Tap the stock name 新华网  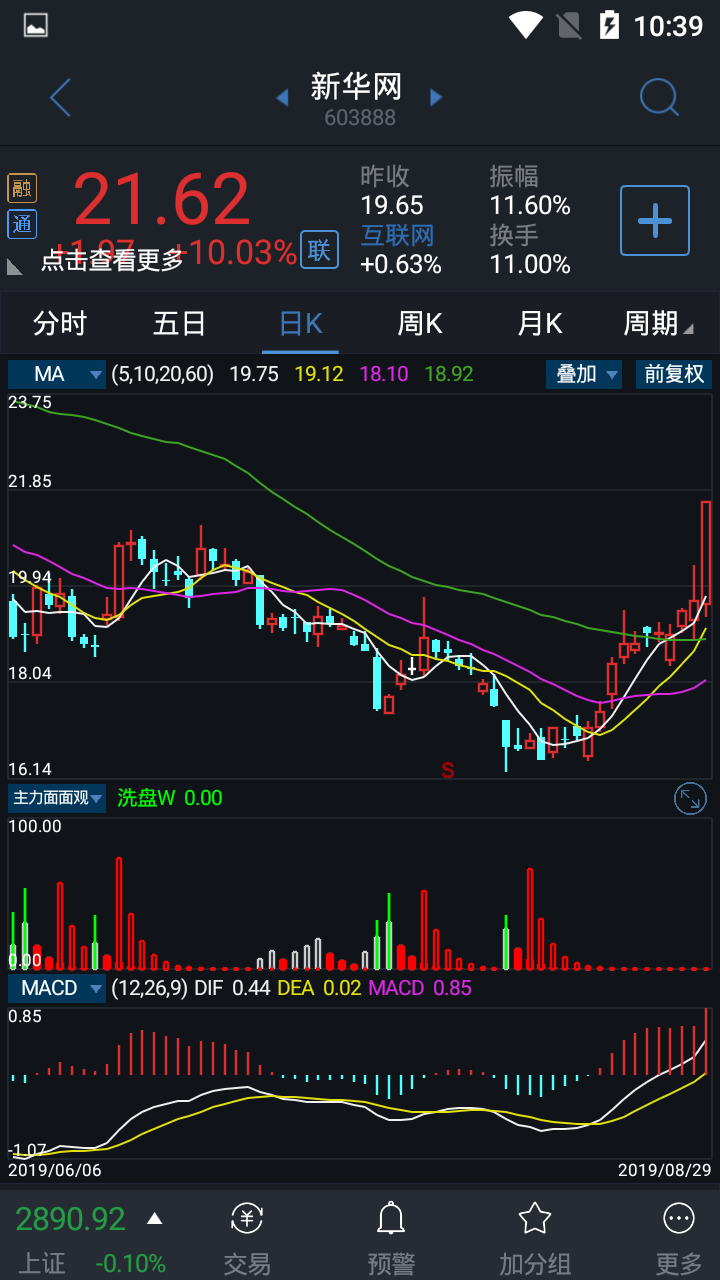click(x=357, y=87)
